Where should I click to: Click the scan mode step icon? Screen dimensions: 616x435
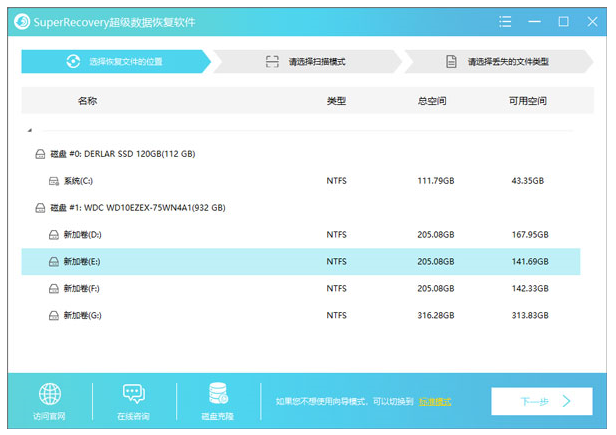[272, 61]
